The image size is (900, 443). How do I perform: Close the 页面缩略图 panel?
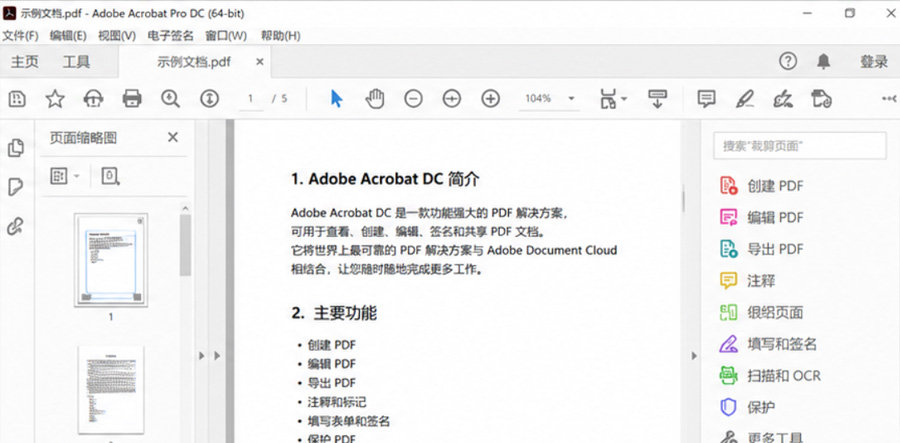coord(172,137)
